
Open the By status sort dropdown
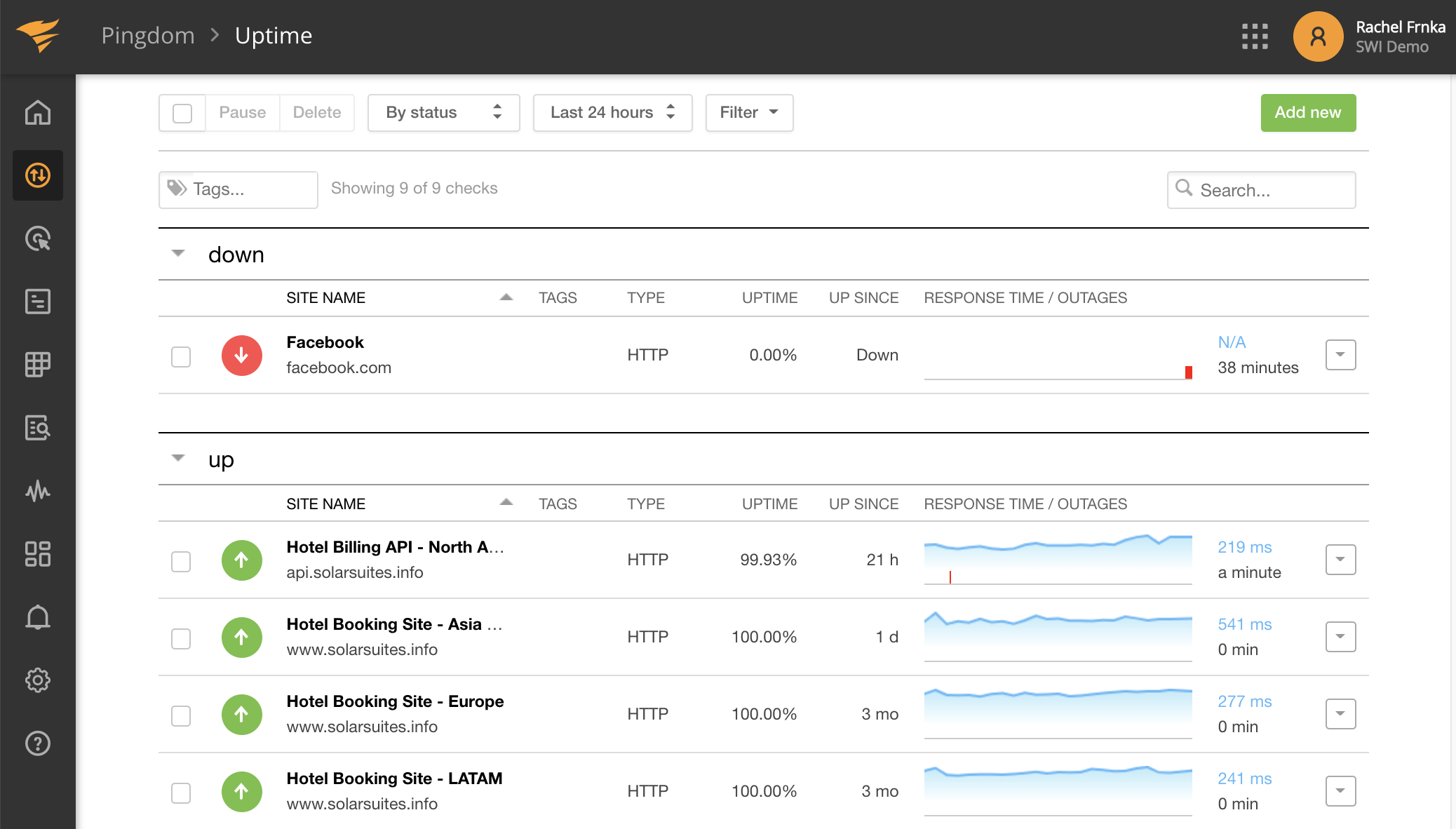pos(443,112)
